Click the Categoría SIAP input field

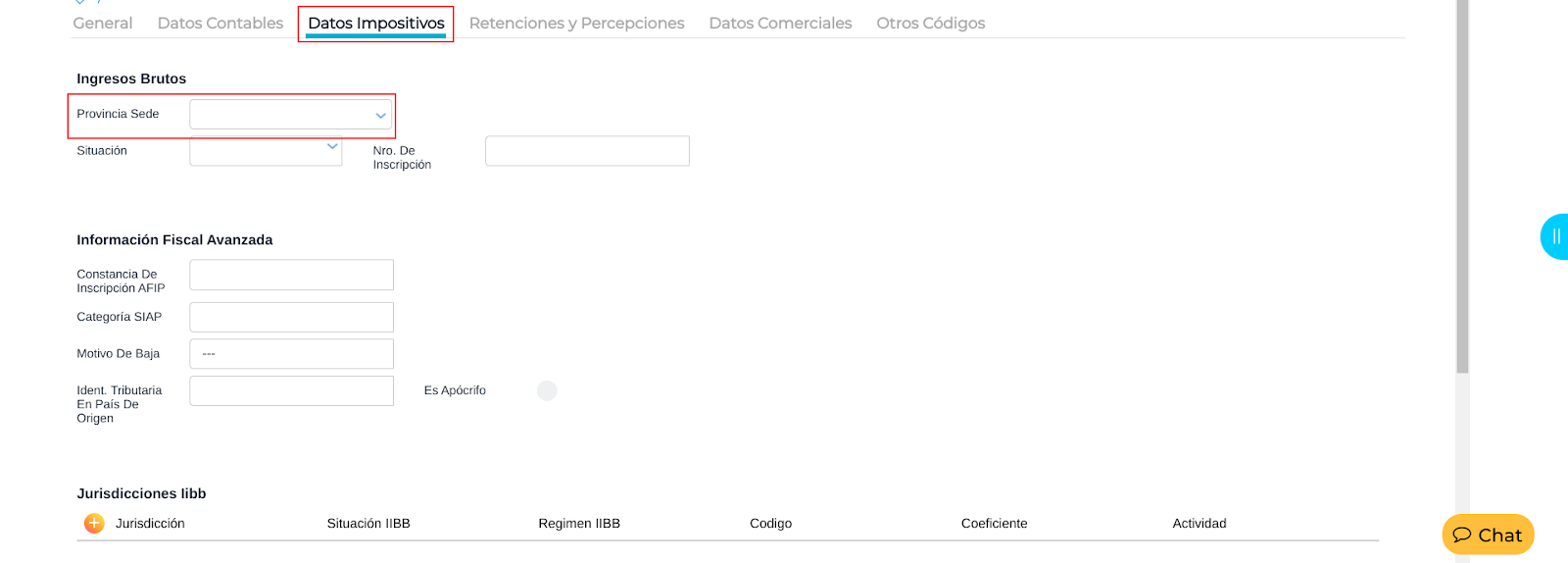point(291,317)
